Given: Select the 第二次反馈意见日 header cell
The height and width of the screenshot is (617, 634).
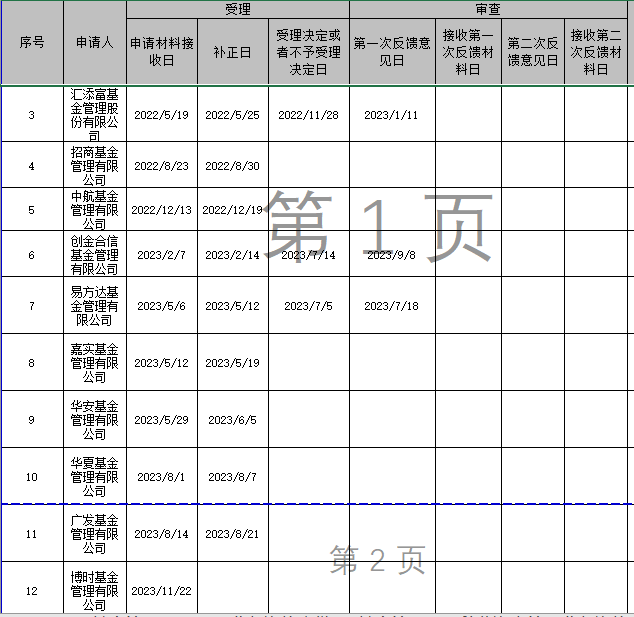Looking at the screenshot, I should [533, 52].
